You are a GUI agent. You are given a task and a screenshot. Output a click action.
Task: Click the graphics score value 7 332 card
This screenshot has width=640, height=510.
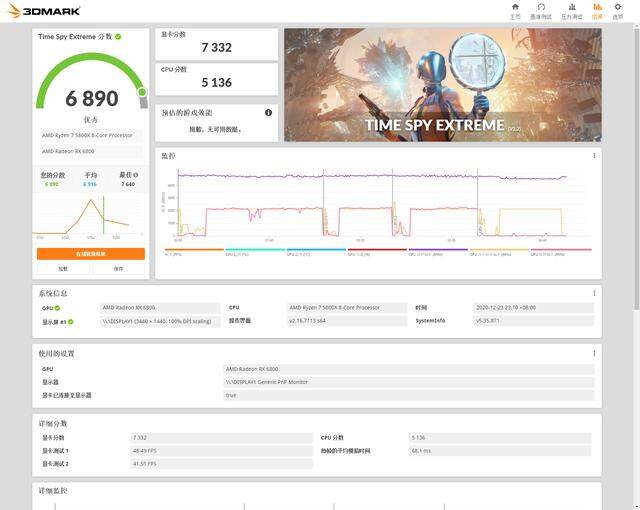coord(217,44)
